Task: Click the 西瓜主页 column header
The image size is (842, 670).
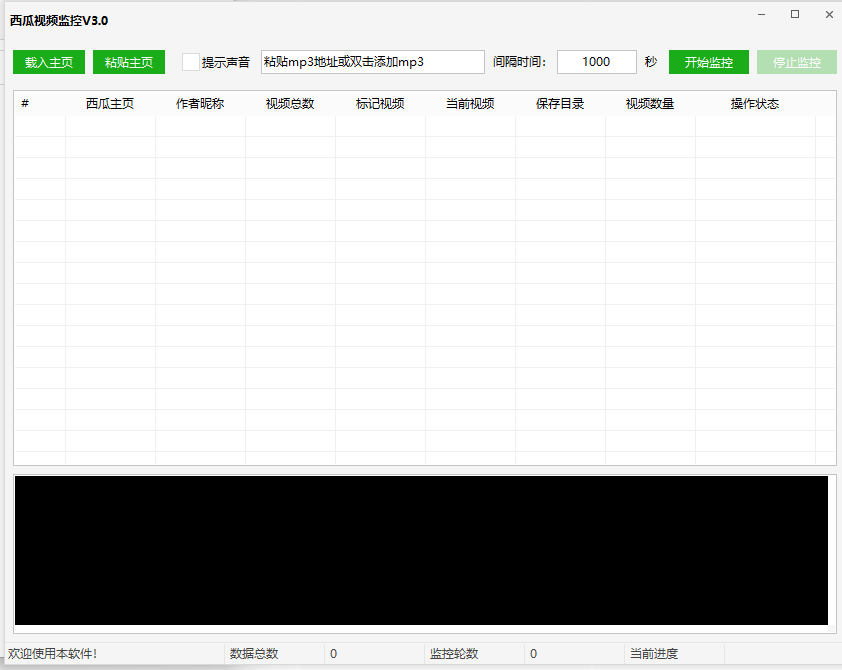Action: click(110, 104)
